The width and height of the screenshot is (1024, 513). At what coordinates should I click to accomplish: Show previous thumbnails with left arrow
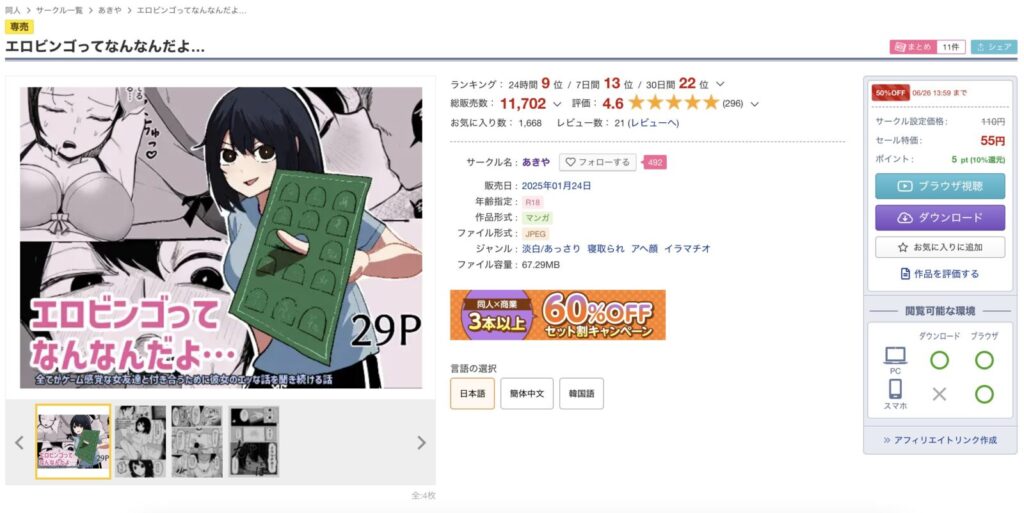point(19,443)
